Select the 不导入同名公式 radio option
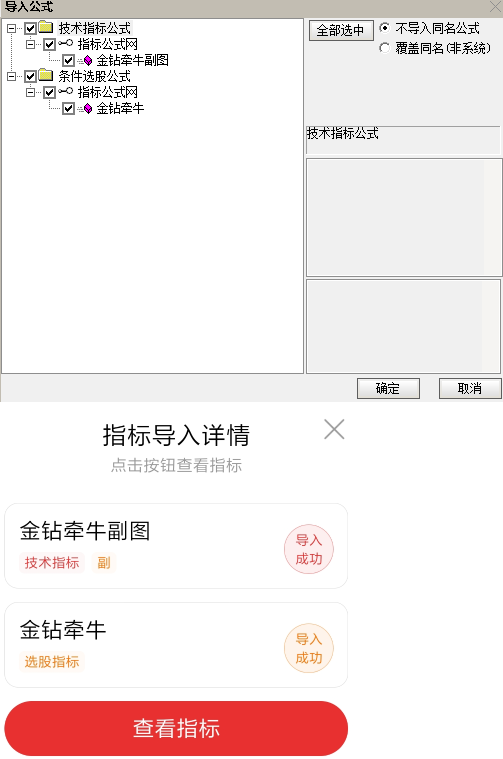Viewport: 503px width, 759px height. (384, 28)
